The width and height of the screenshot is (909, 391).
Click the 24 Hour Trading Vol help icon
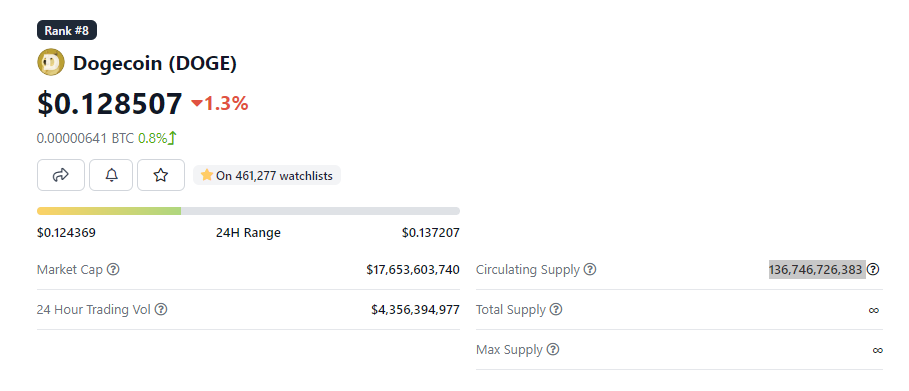point(161,310)
